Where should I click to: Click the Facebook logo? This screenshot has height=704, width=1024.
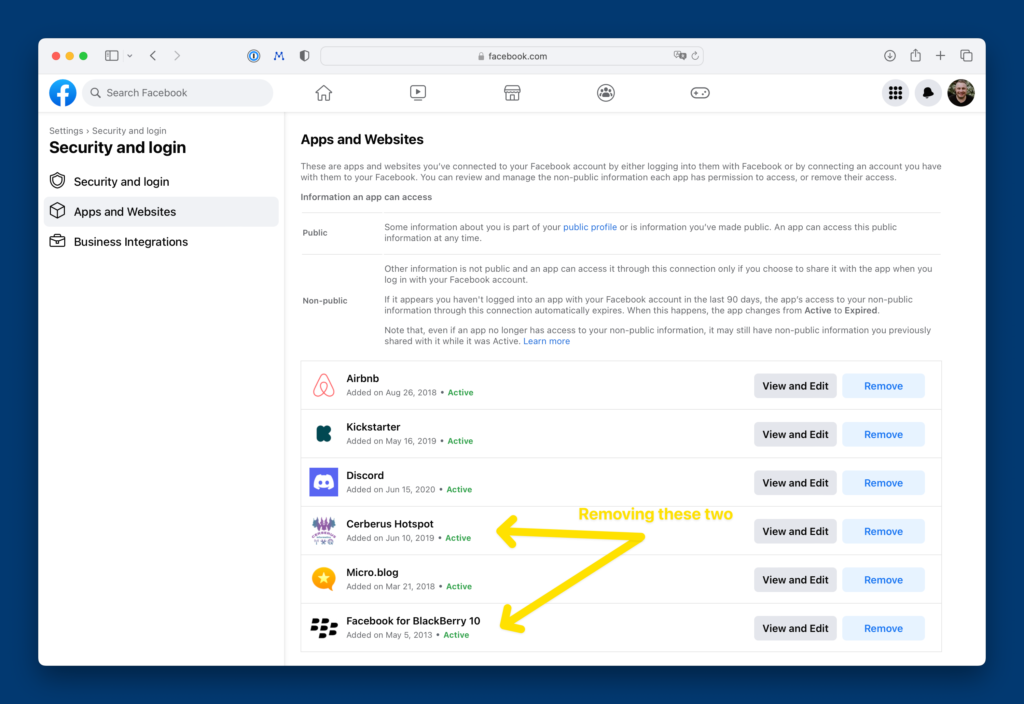coord(63,93)
